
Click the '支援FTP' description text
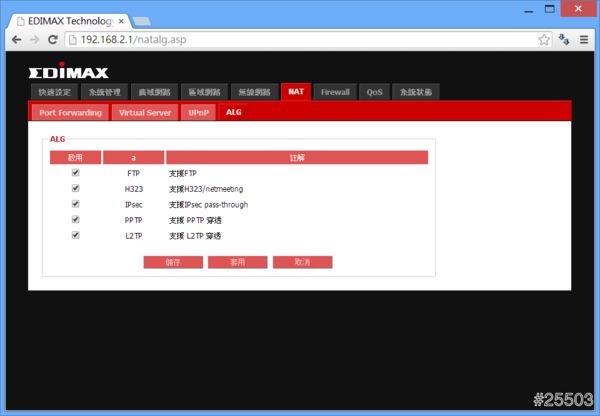[x=183, y=173]
